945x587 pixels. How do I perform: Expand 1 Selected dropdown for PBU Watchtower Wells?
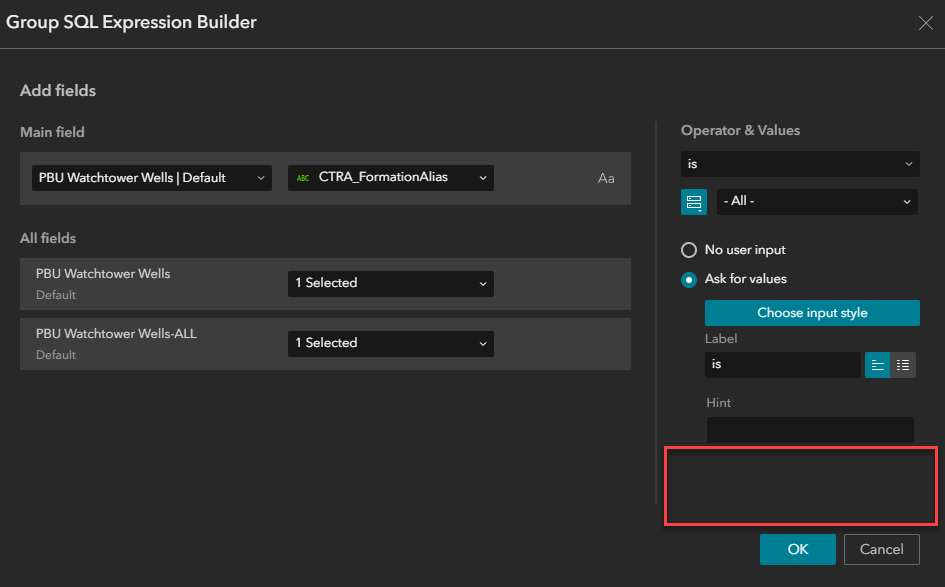(x=390, y=283)
